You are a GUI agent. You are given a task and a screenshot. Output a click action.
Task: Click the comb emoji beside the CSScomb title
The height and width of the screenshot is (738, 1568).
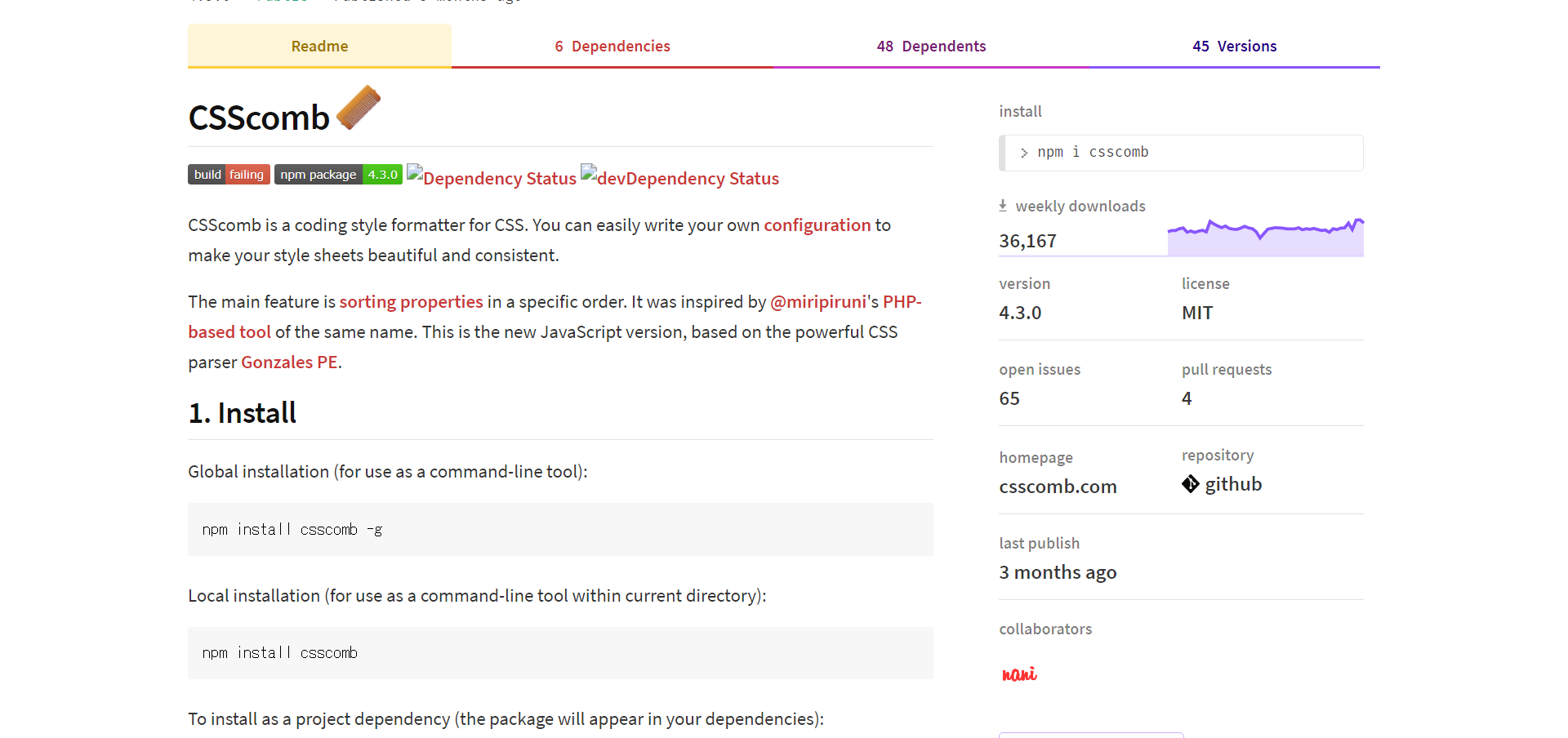coord(359,107)
